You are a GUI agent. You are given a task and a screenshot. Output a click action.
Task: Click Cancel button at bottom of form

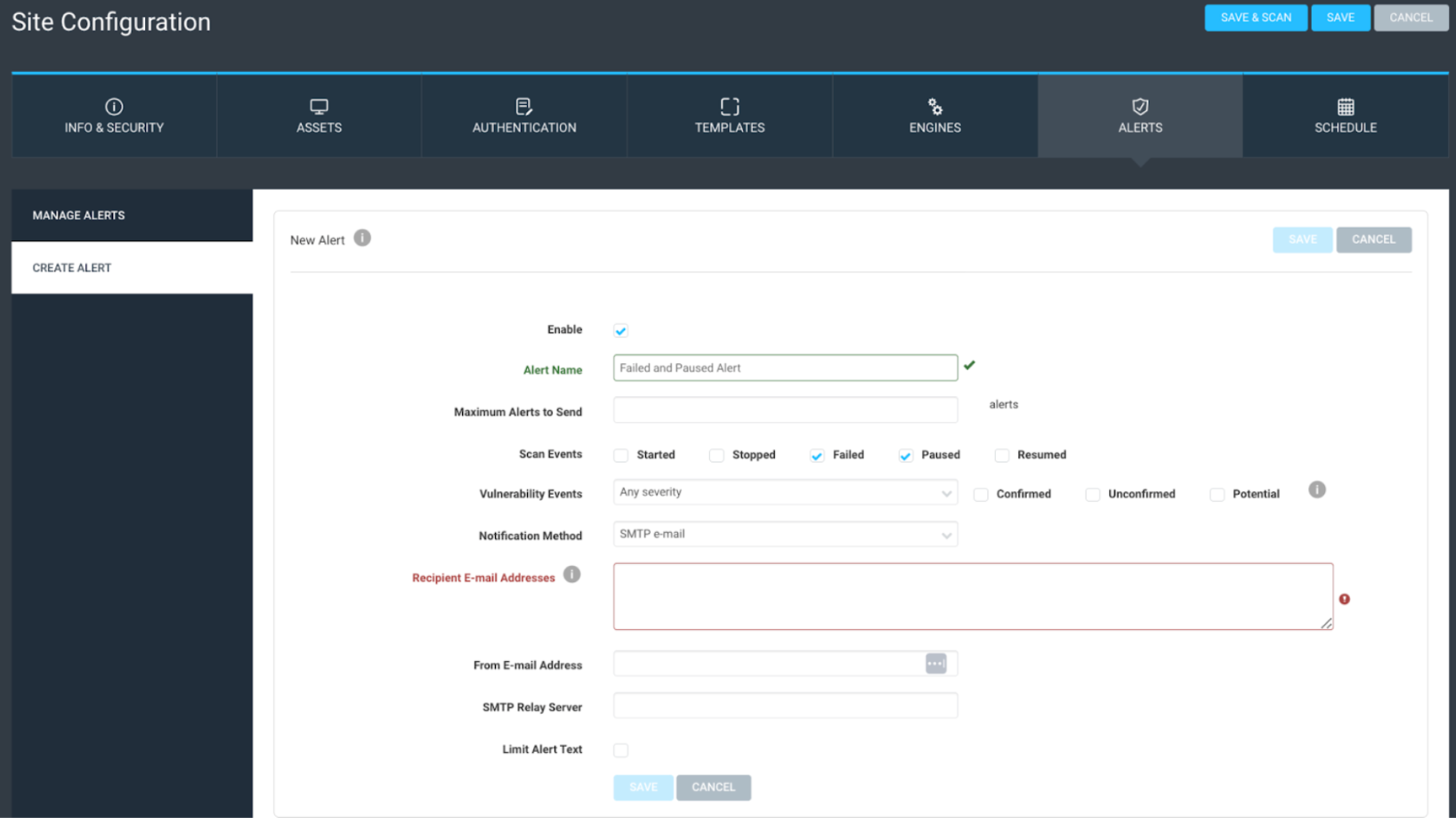(713, 788)
